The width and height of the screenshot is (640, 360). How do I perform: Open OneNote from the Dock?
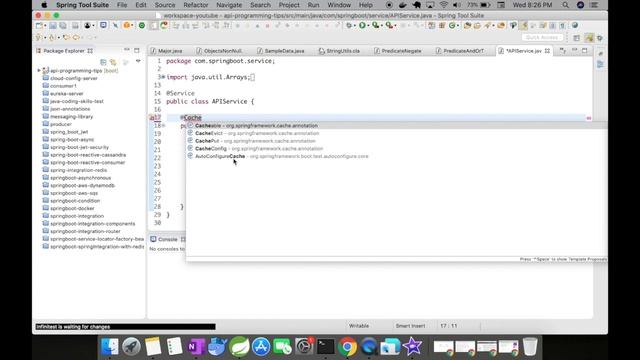click(196, 347)
